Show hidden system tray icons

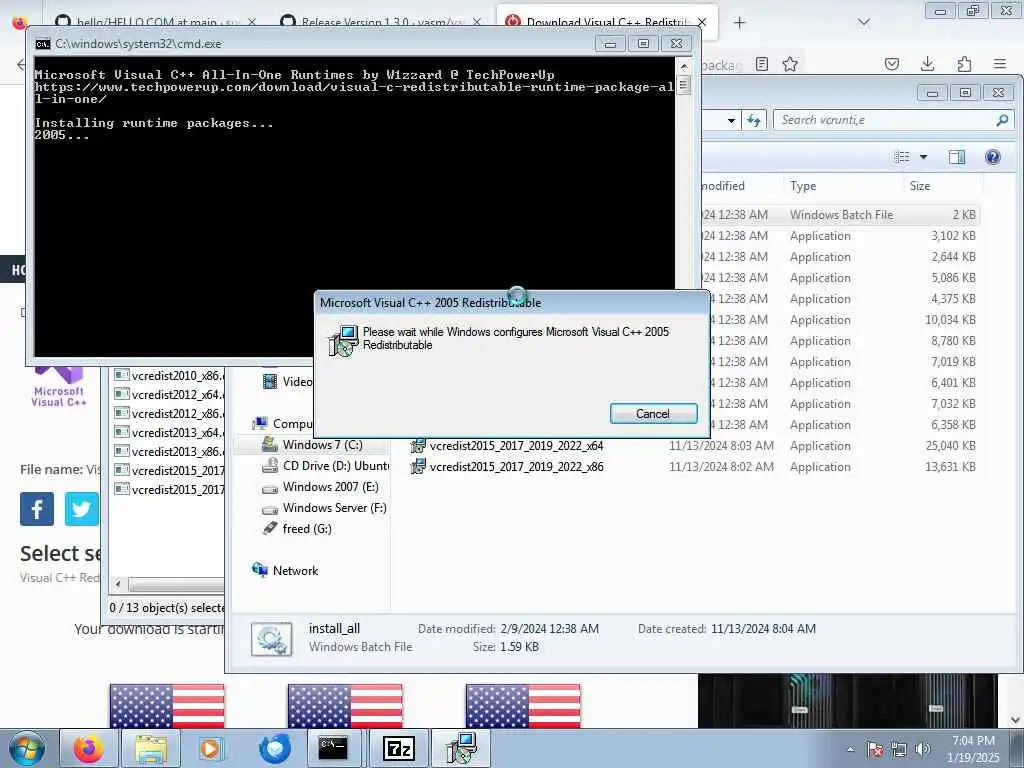coord(850,749)
